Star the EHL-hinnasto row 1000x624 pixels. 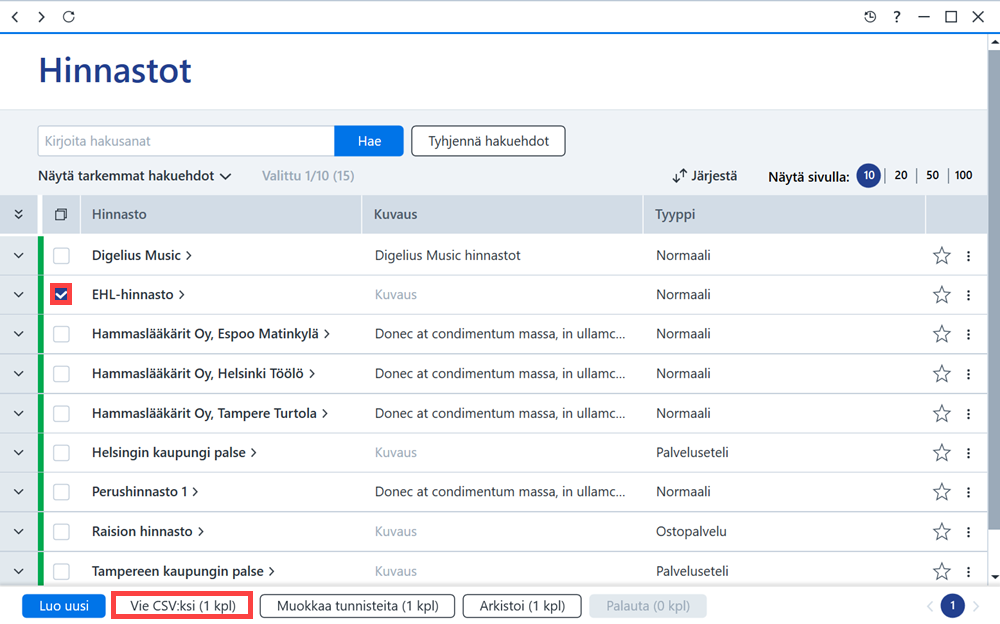[942, 295]
